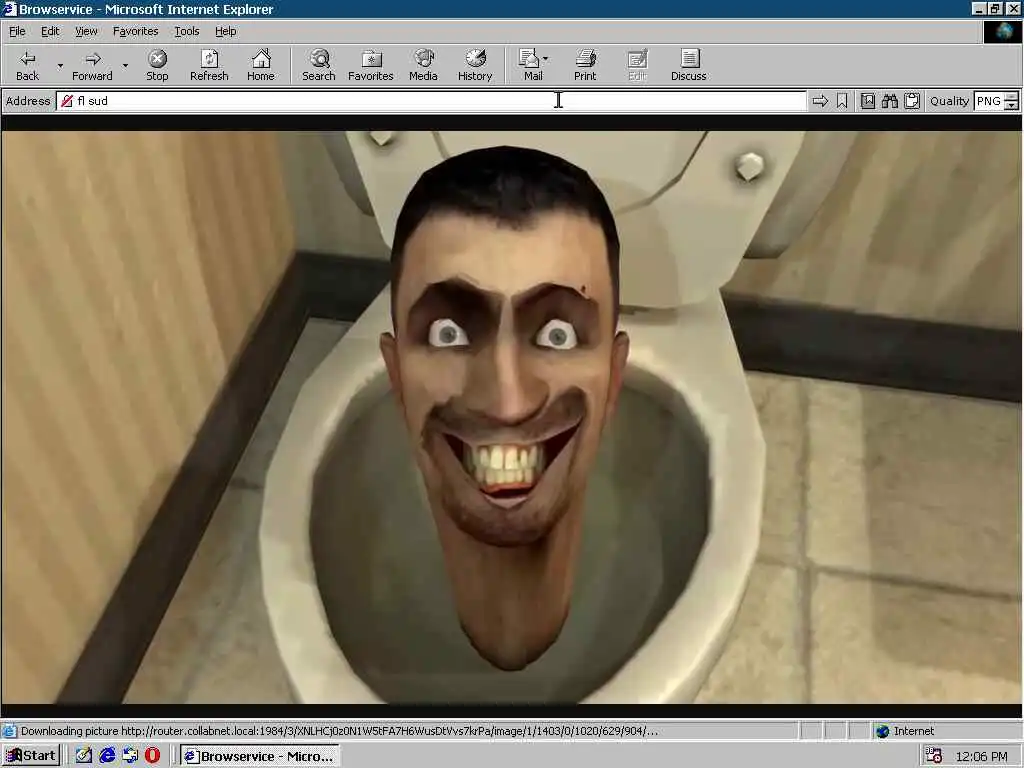Click the toilet head image in page
Screen dimensions: 1024x768
tap(512, 417)
